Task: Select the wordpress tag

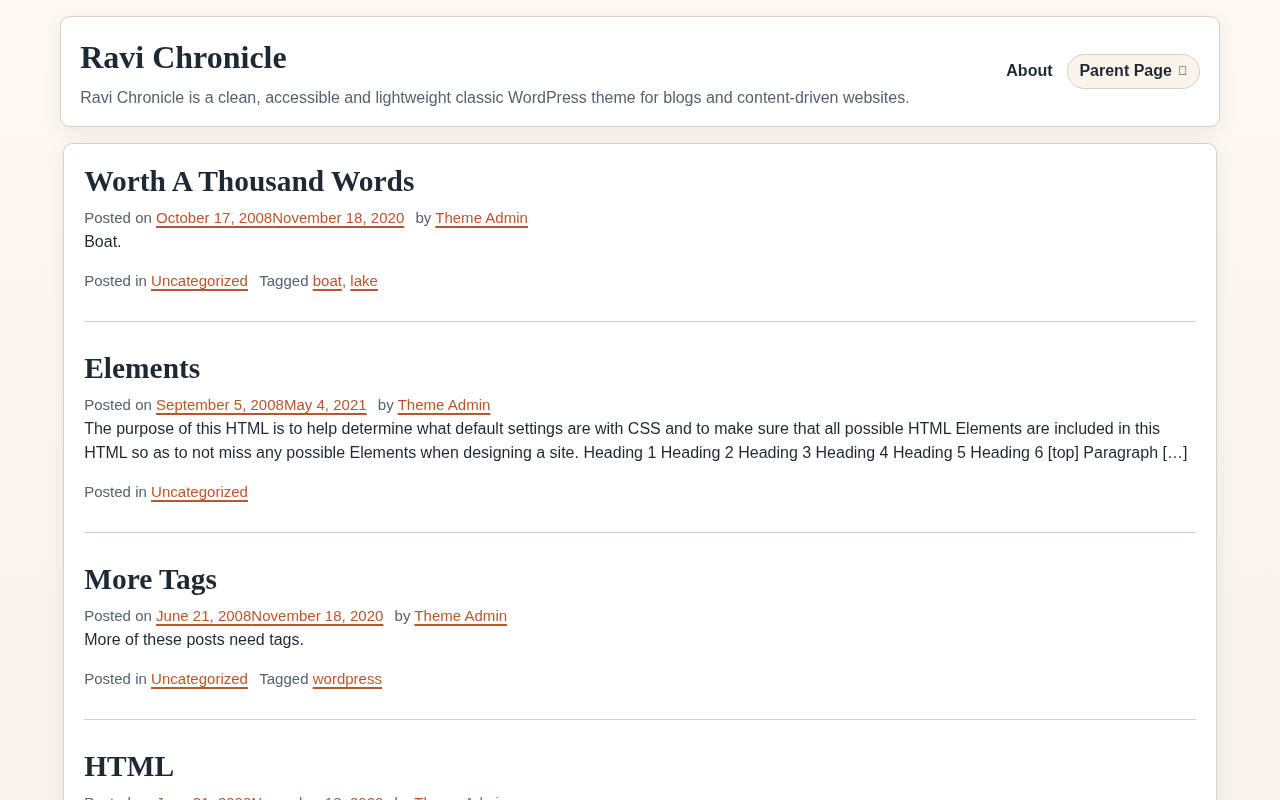Action: click(x=347, y=679)
